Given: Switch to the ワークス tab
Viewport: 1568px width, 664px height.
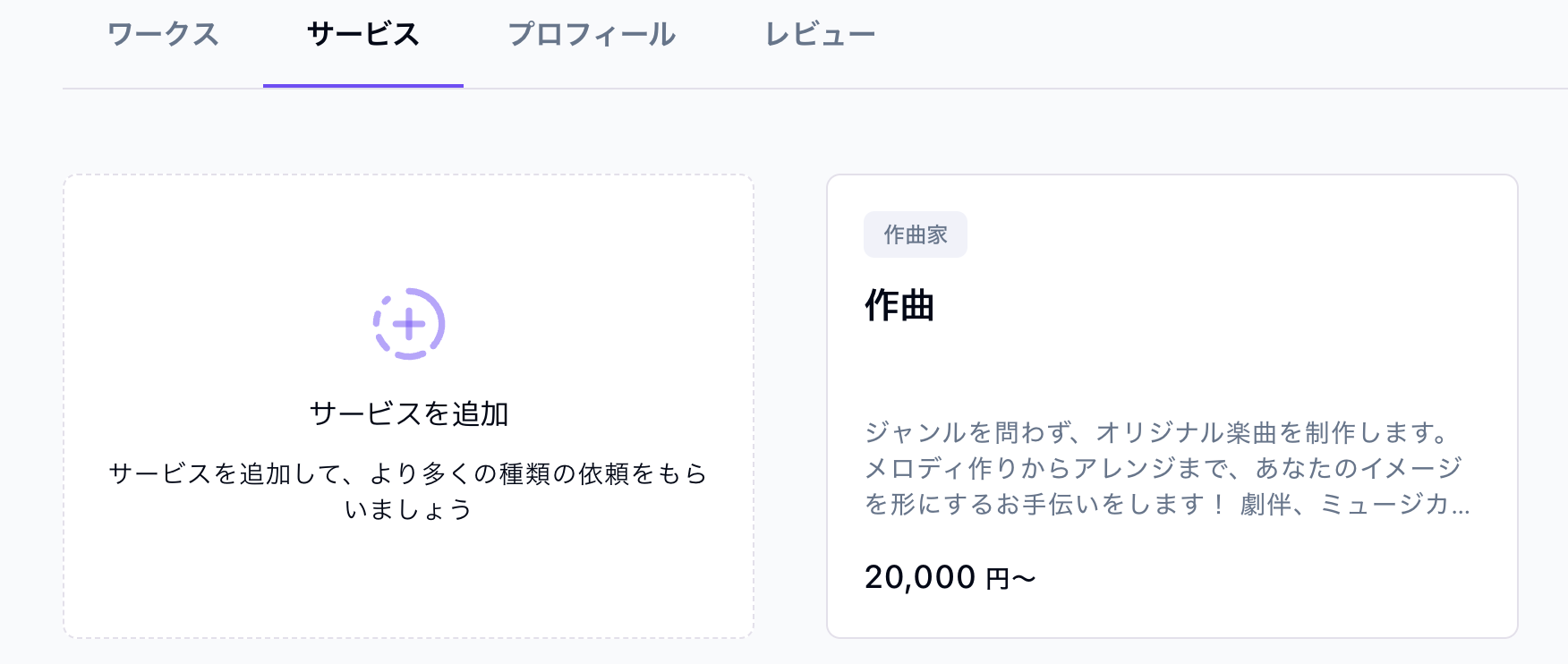Looking at the screenshot, I should (163, 35).
